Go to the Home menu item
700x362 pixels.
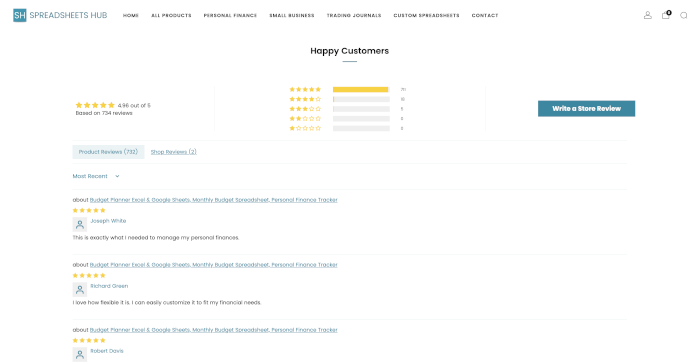coord(131,15)
